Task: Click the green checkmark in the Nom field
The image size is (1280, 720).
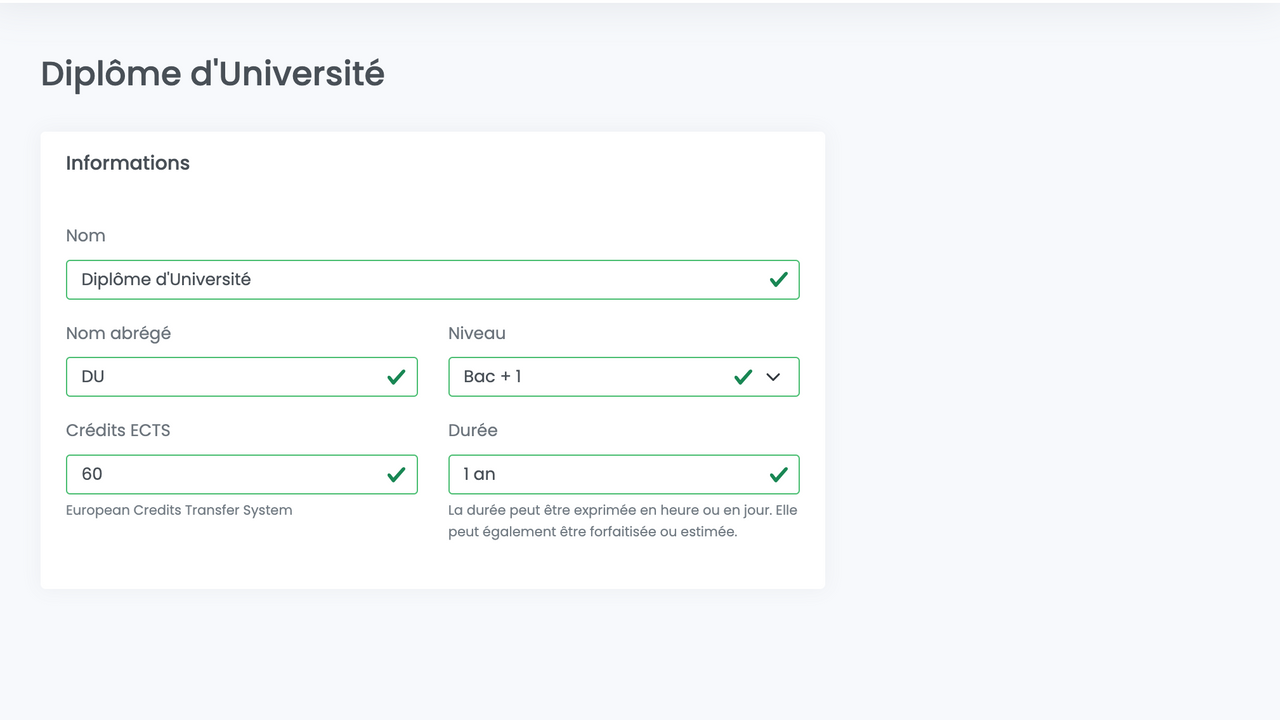Action: 778,280
